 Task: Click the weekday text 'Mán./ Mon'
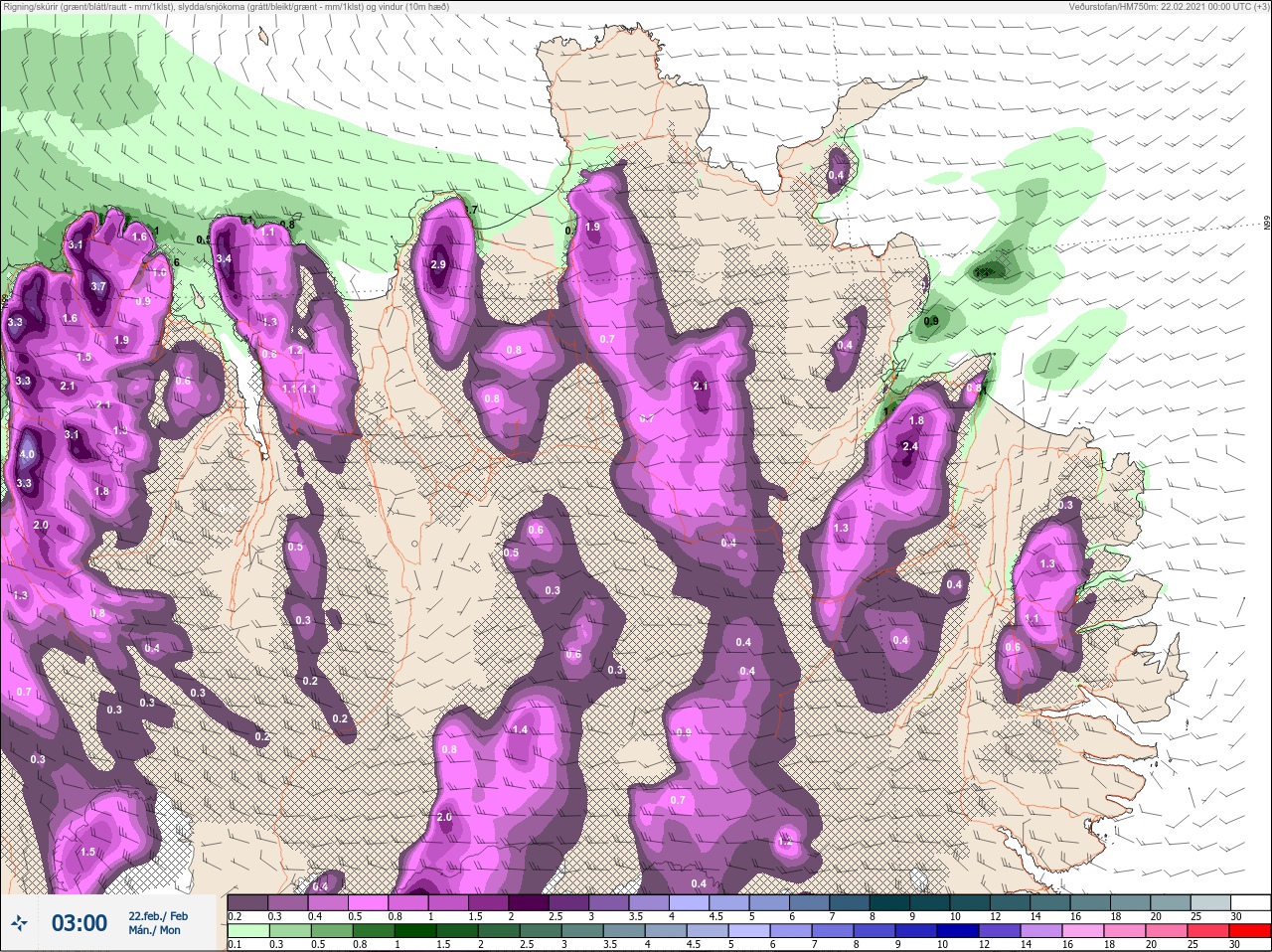tap(154, 931)
